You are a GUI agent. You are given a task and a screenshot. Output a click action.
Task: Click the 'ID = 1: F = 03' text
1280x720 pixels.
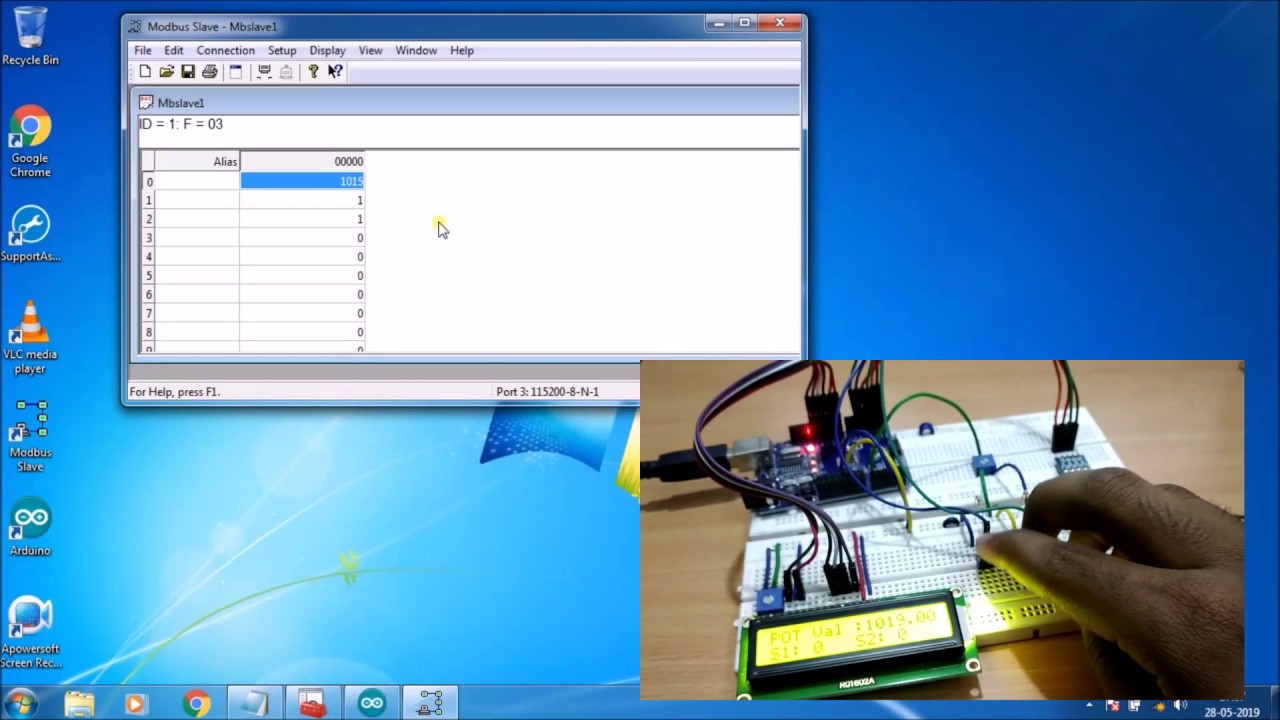(x=181, y=124)
